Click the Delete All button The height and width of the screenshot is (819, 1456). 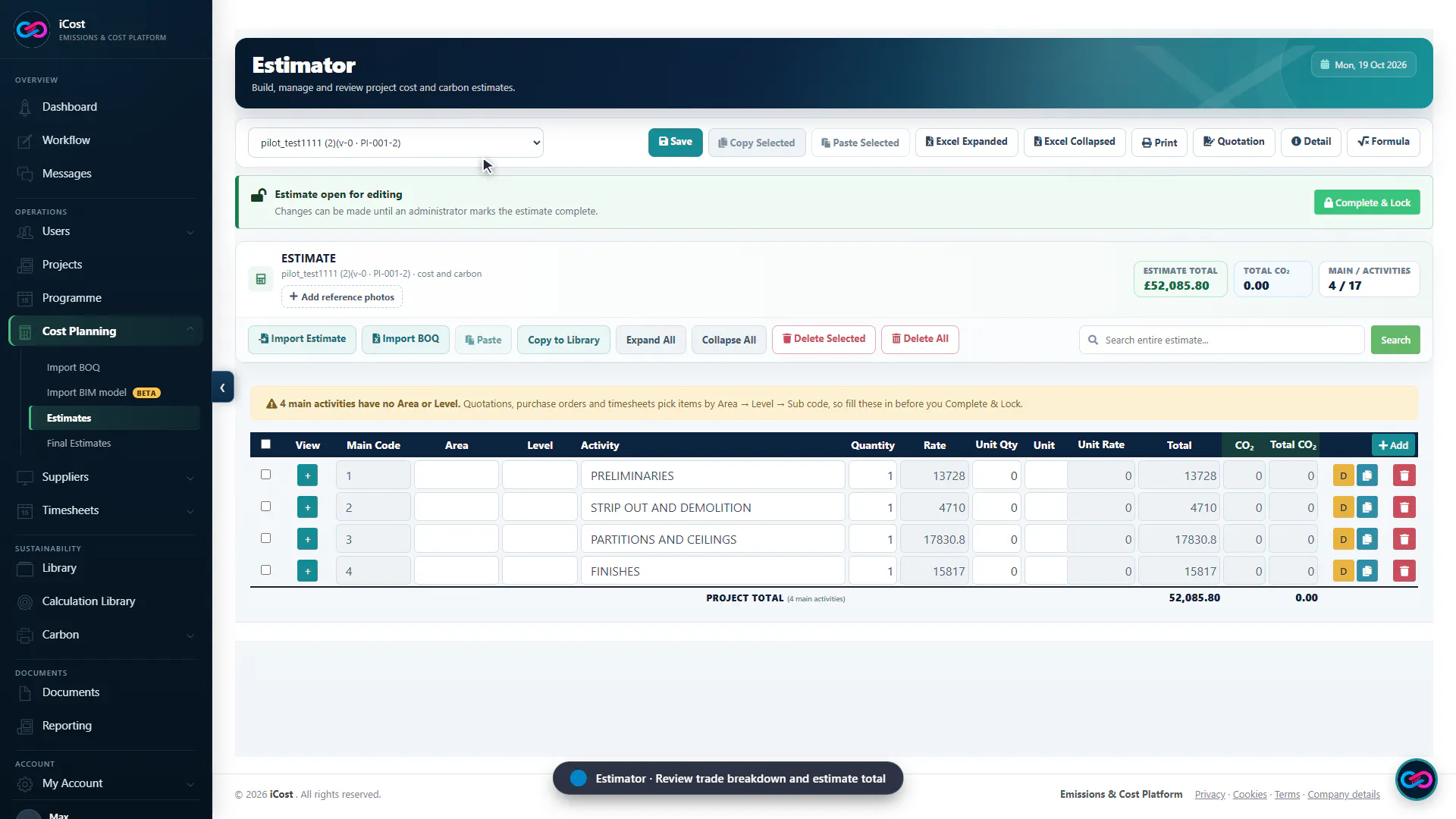[920, 339]
